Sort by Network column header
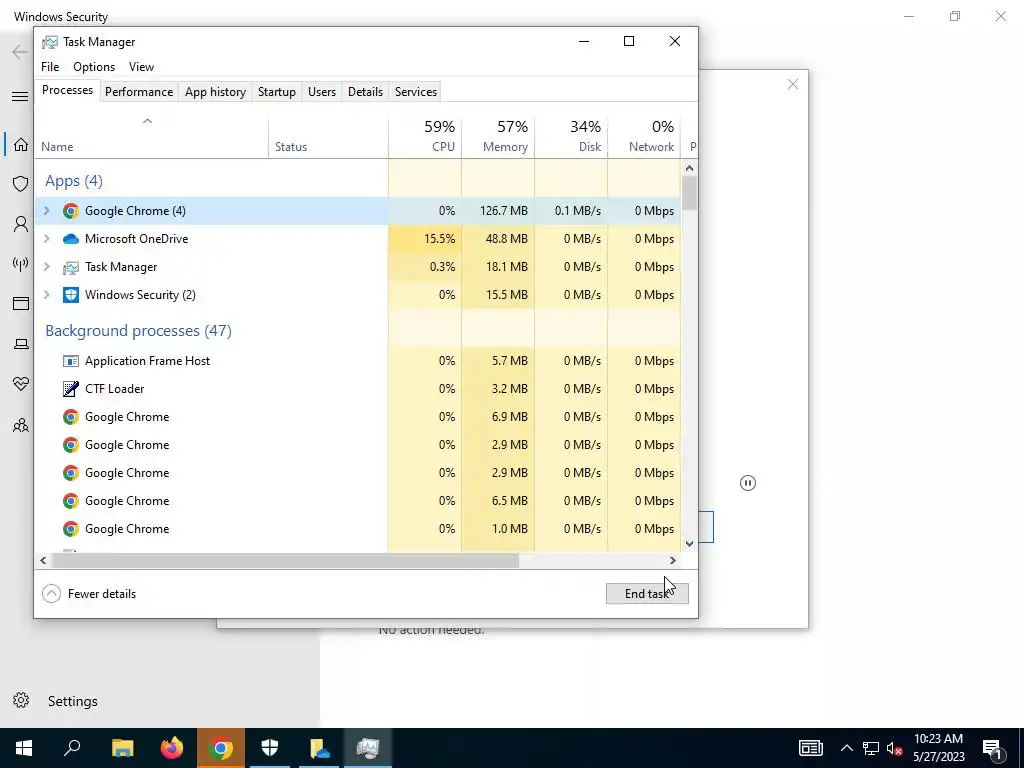The height and width of the screenshot is (768, 1024). [x=644, y=137]
